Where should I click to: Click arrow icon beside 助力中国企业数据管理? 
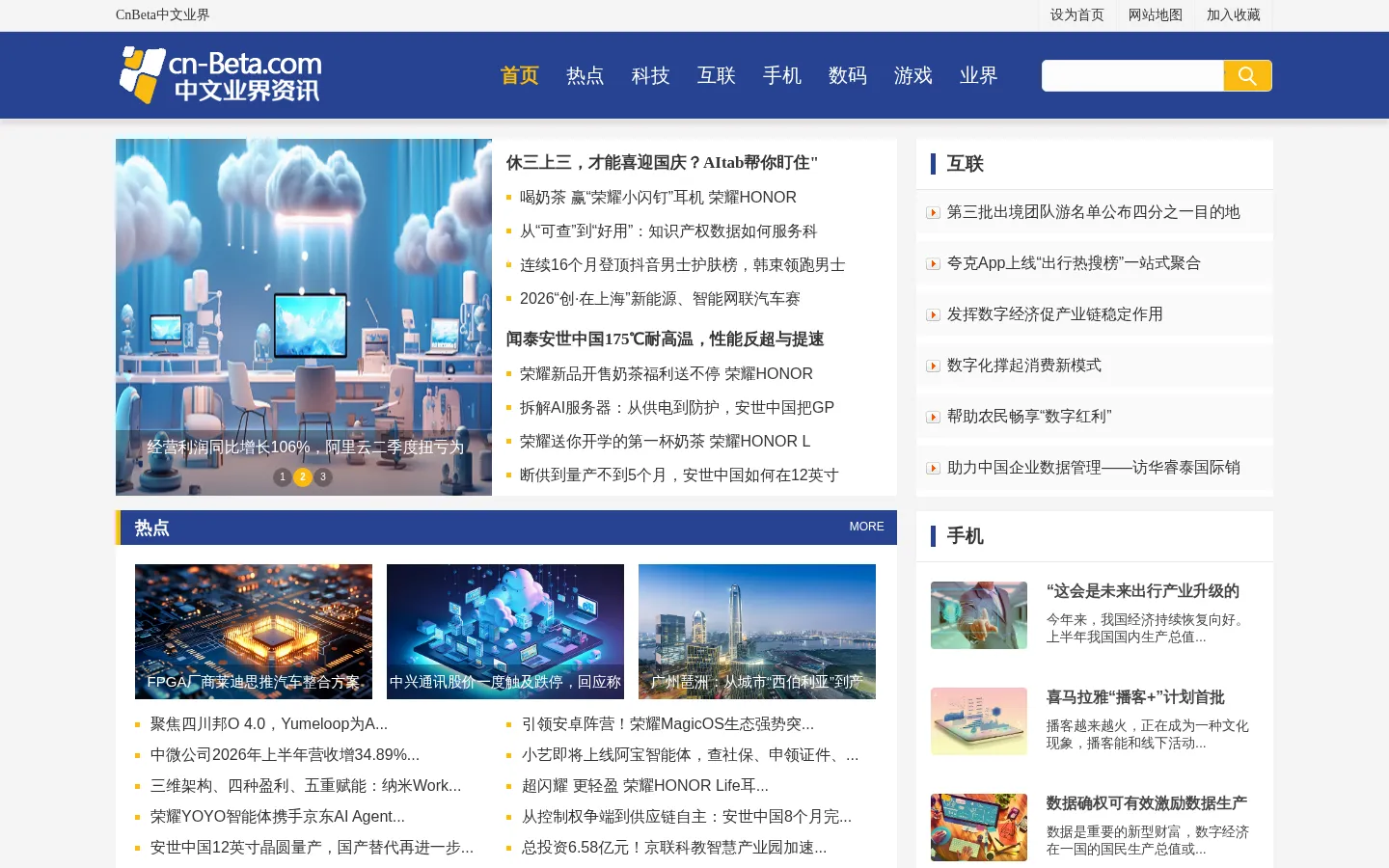933,468
